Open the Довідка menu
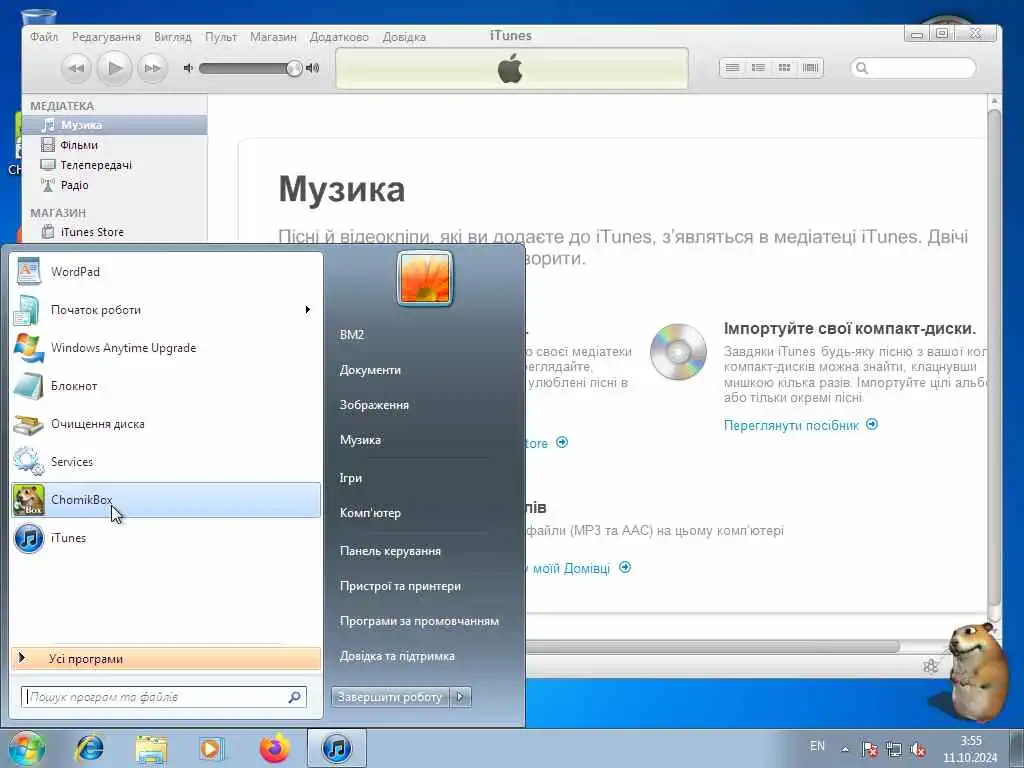The width and height of the screenshot is (1024, 768). tap(404, 37)
